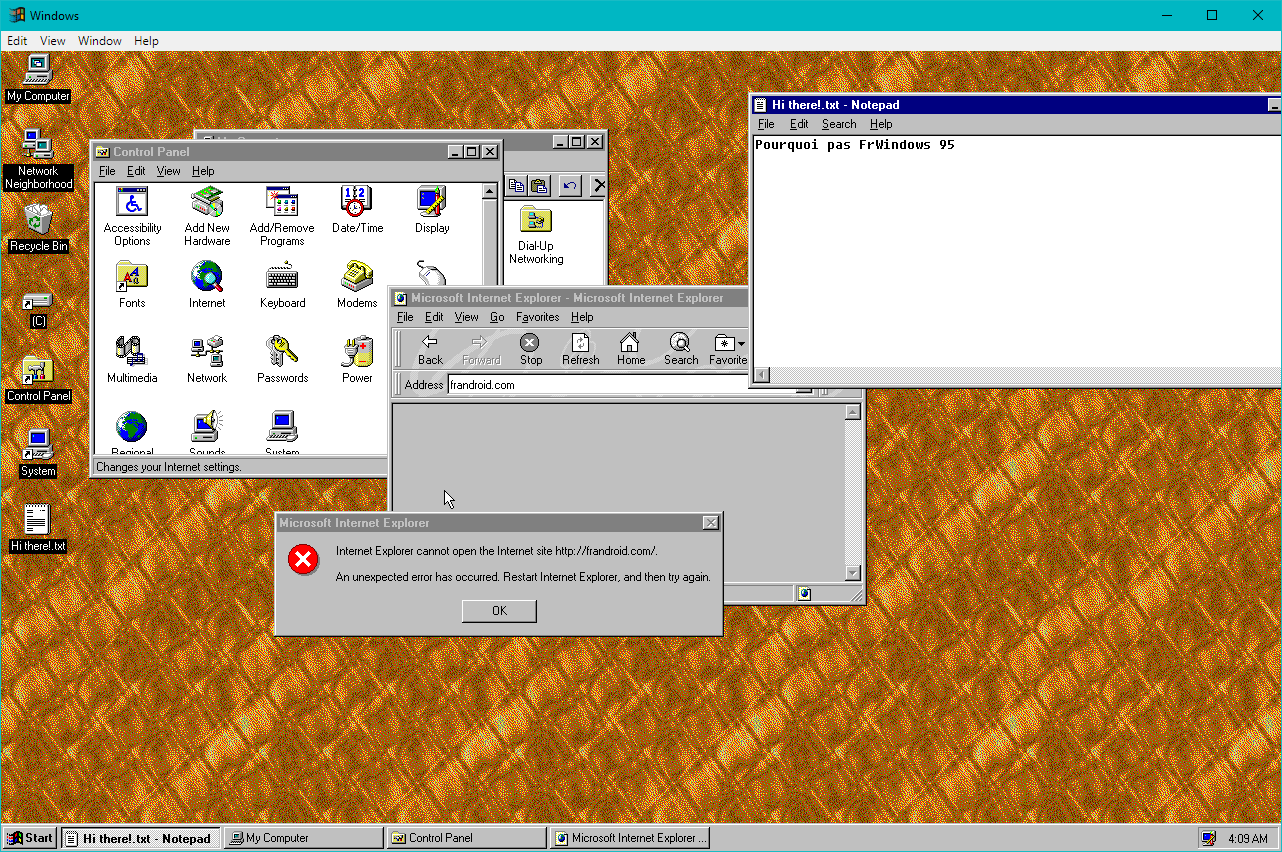Screen dimensions: 1282x852
Task: Select Network Neighborhood desktop icon
Action: tap(38, 160)
